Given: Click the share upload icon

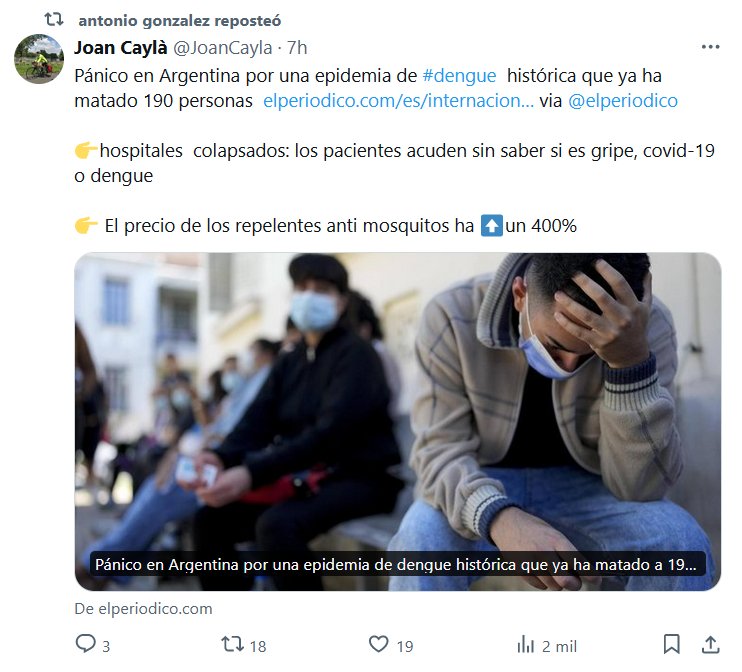Looking at the screenshot, I should click(x=710, y=645).
